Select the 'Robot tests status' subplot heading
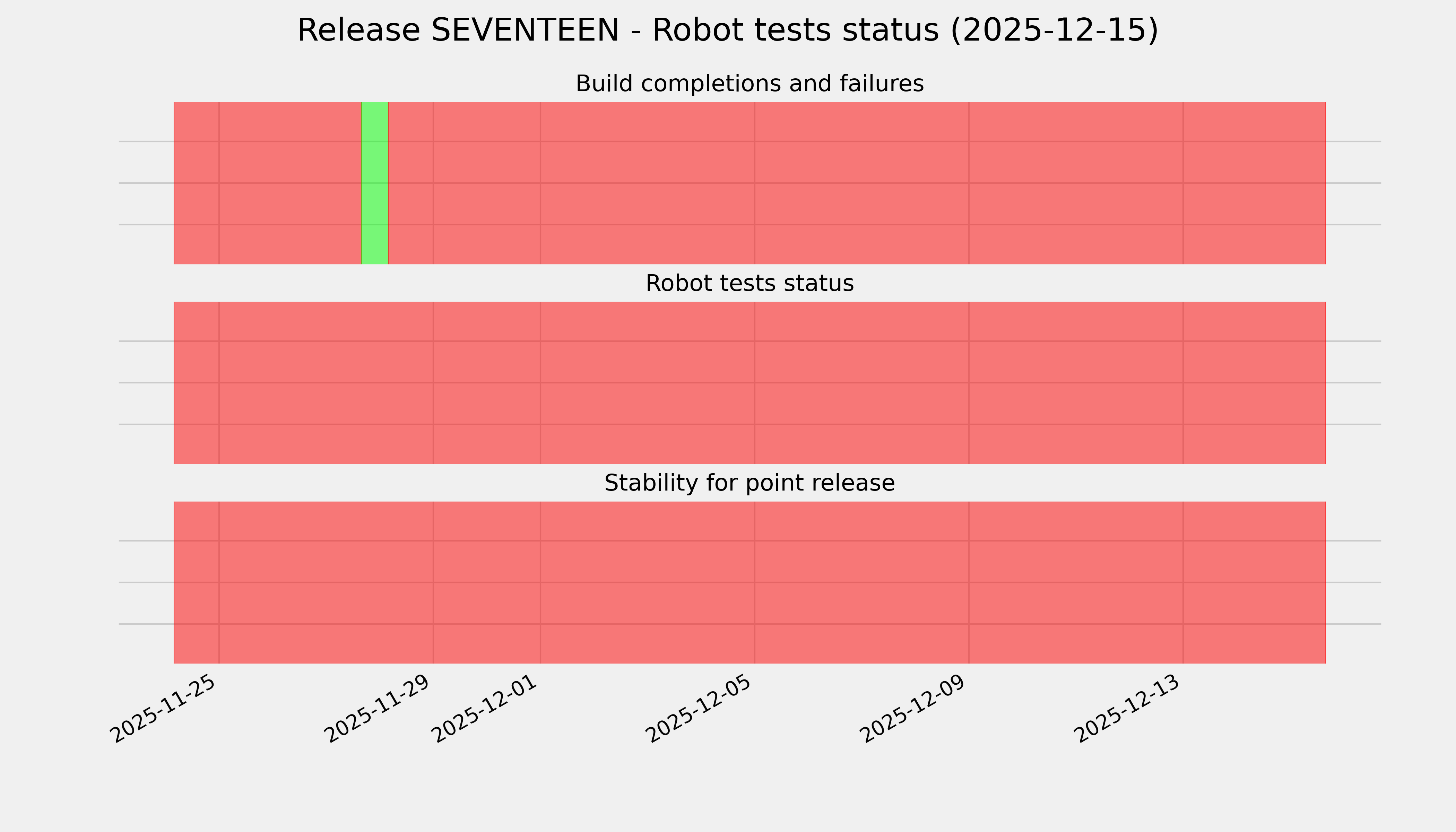This screenshot has width=1456, height=832. point(749,284)
